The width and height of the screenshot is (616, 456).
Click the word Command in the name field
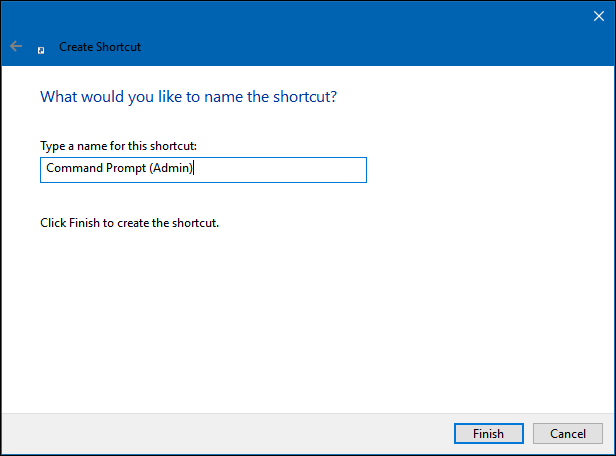click(72, 170)
